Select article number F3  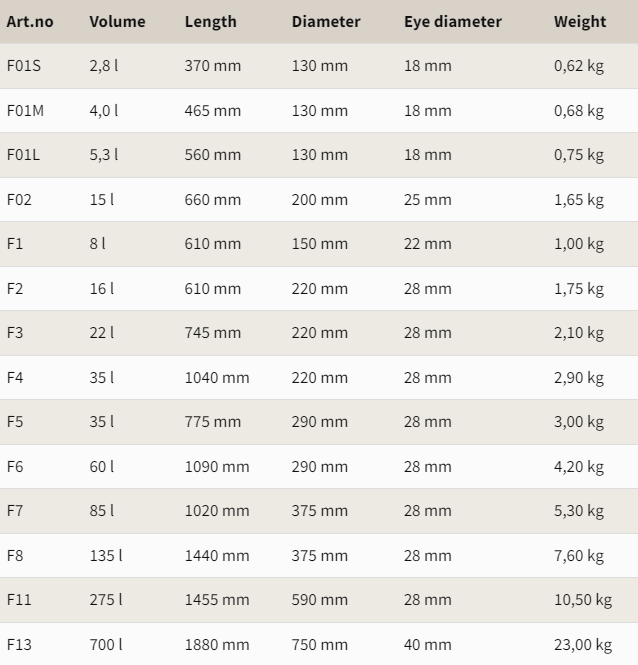(15, 333)
